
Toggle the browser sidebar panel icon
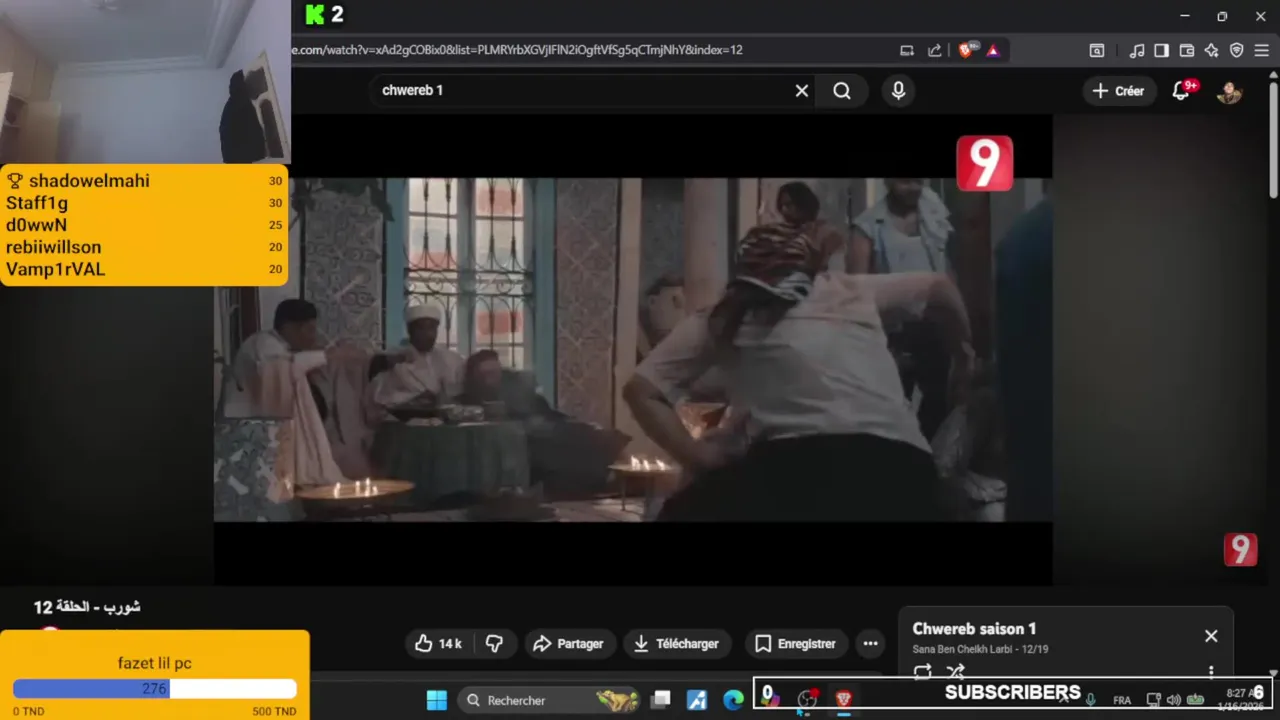1161,50
